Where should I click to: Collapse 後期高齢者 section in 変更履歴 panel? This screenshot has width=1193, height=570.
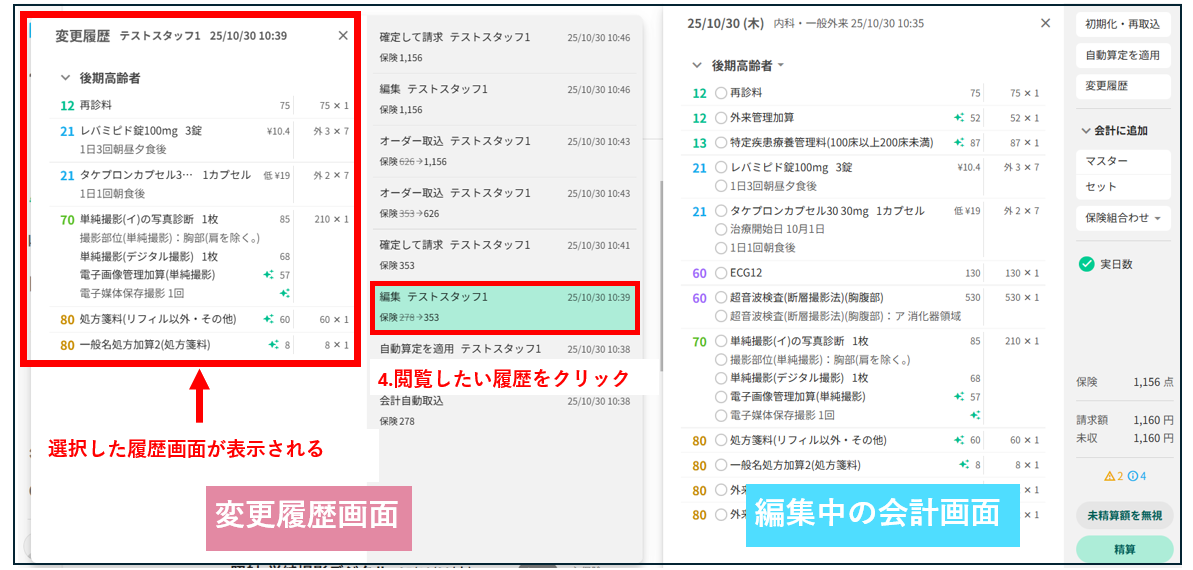65,78
